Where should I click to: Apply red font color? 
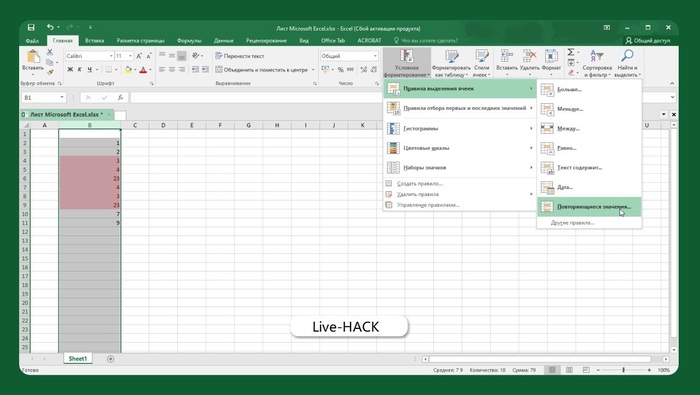(143, 70)
